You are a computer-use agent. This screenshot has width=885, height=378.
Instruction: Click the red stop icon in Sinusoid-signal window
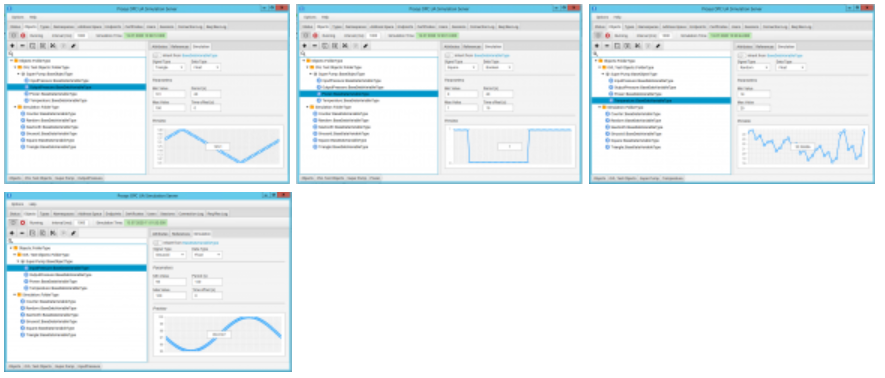23,223
